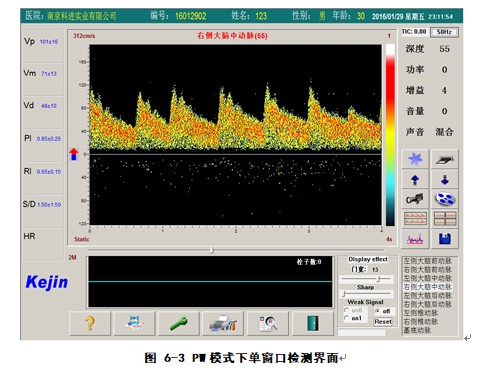Click the blue snowflake freeze icon
The height and width of the screenshot is (371, 483).
[415, 159]
